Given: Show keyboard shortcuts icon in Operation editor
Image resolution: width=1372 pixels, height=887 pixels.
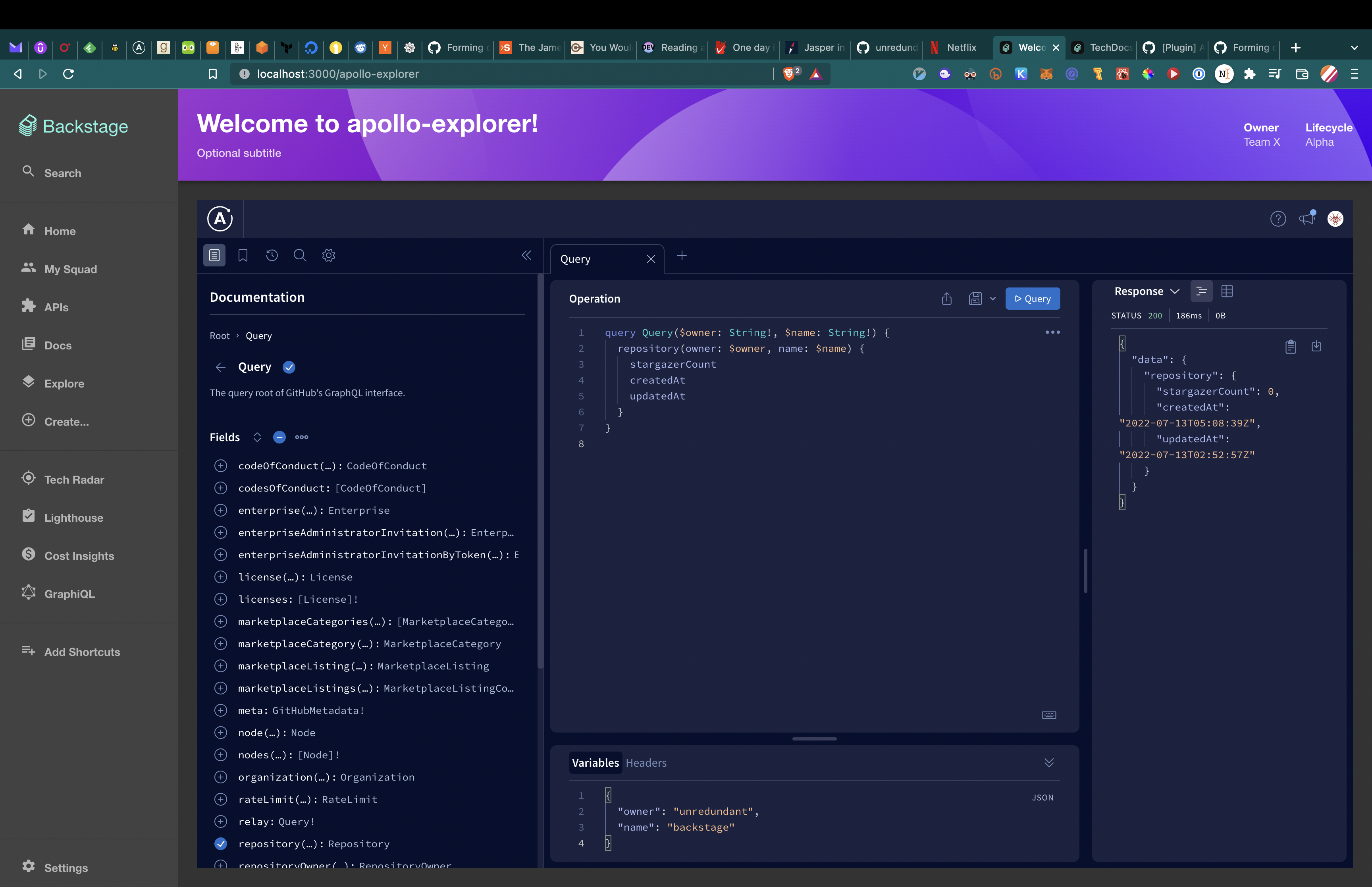Looking at the screenshot, I should [x=1049, y=715].
